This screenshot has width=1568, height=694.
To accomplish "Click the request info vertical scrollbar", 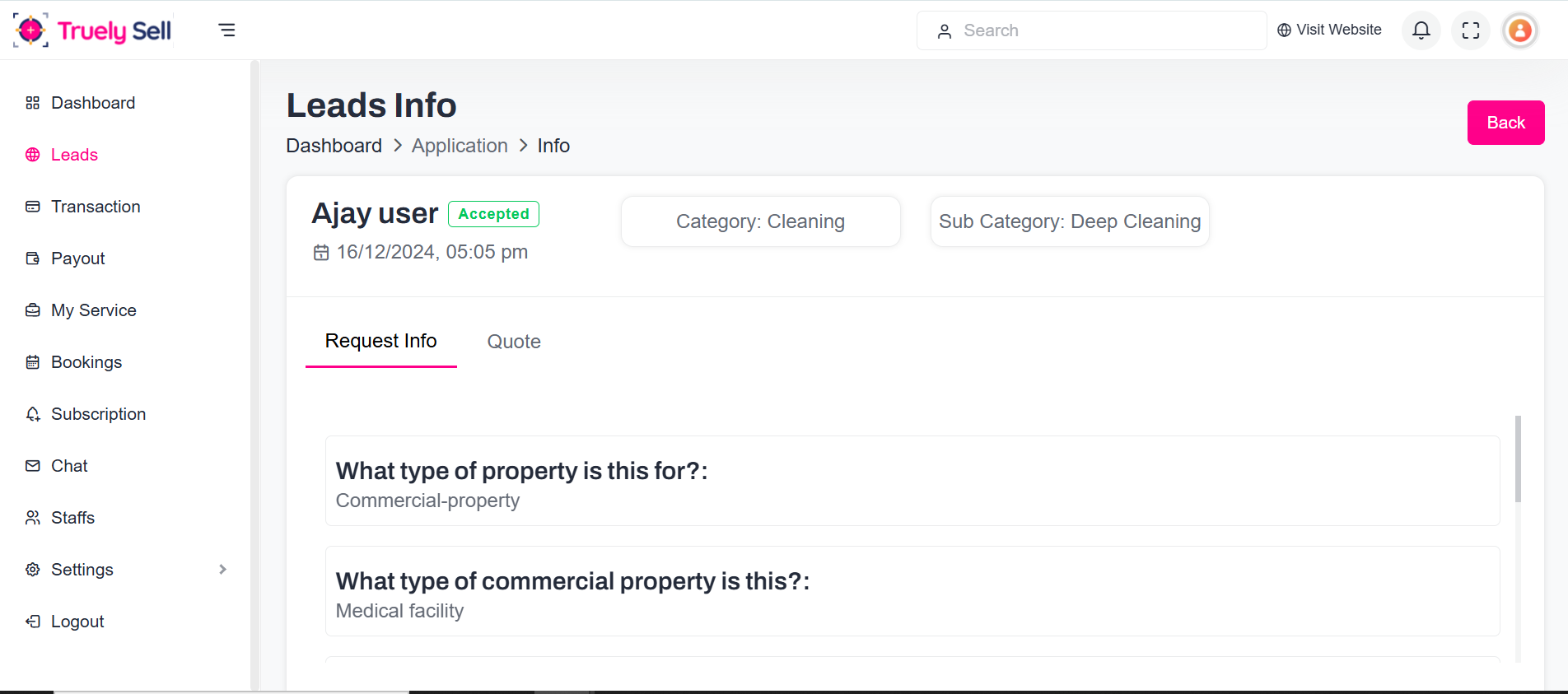I will 1518,459.
